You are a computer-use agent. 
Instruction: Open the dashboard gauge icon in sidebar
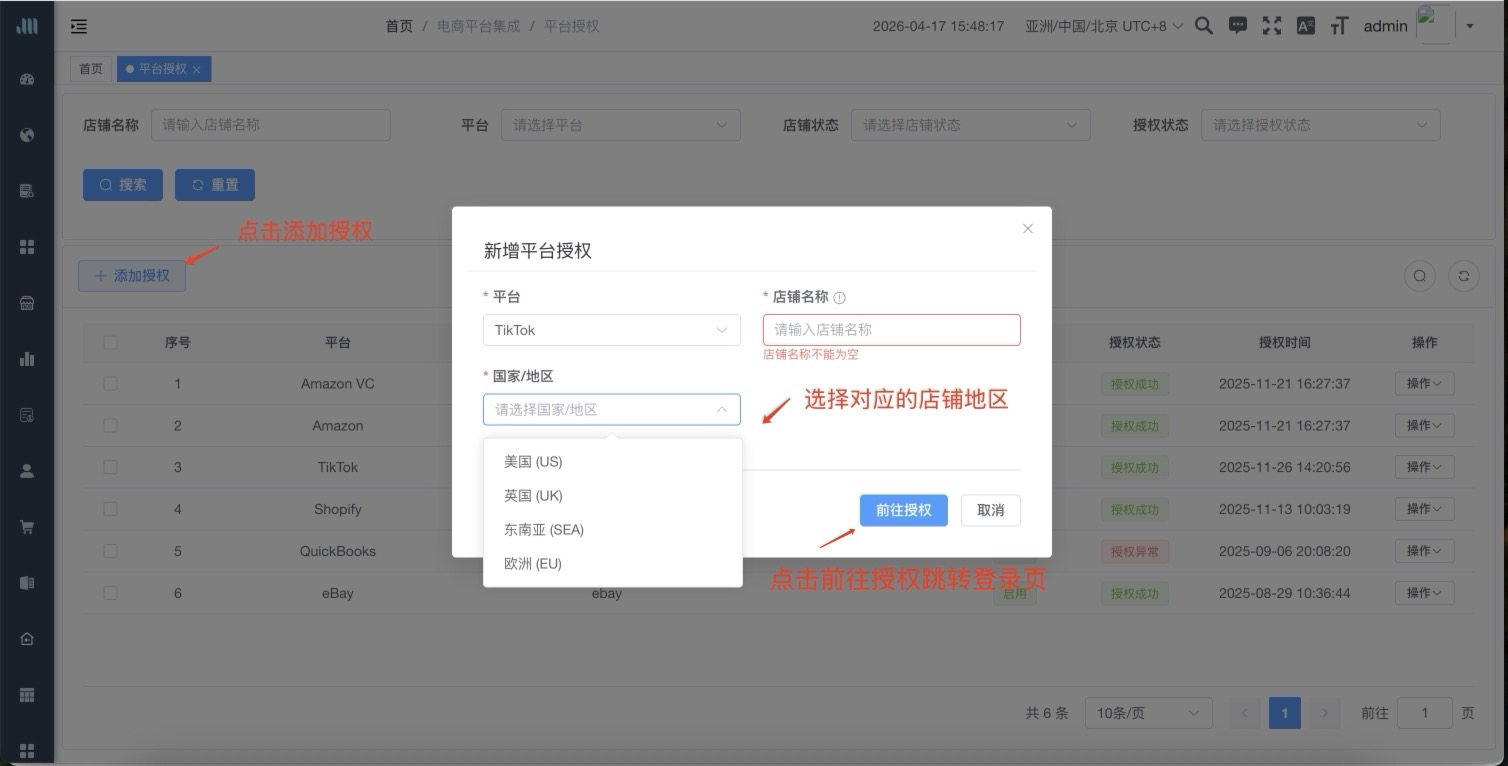[x=27, y=79]
